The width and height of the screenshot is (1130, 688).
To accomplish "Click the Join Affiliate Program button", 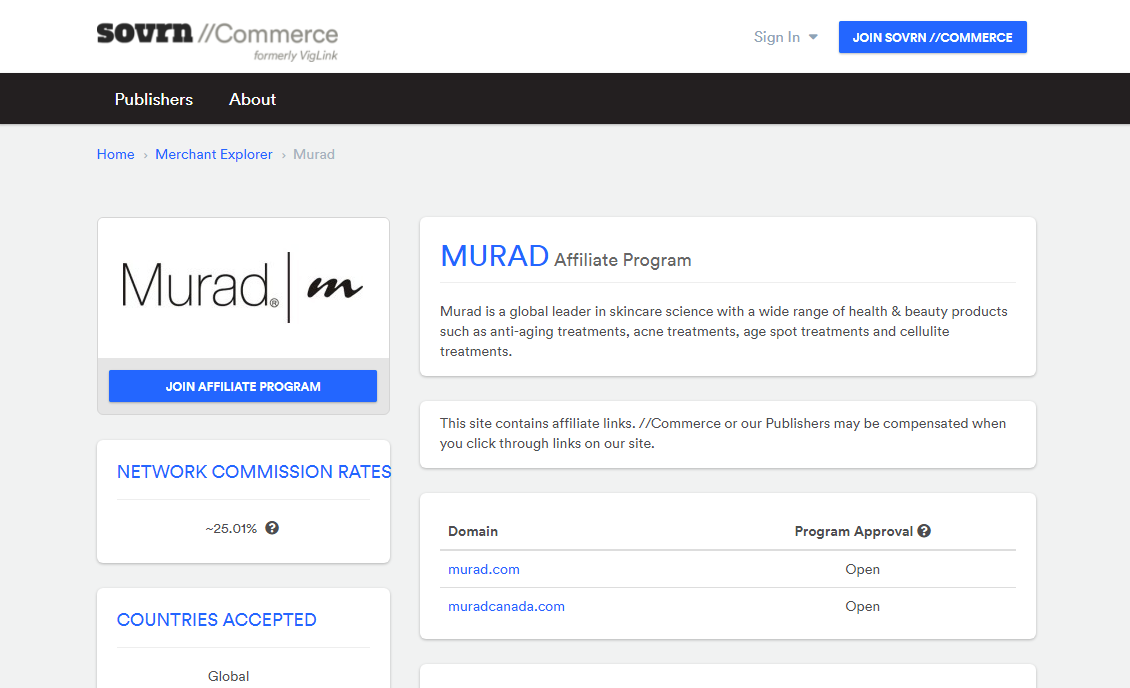I will [x=243, y=386].
